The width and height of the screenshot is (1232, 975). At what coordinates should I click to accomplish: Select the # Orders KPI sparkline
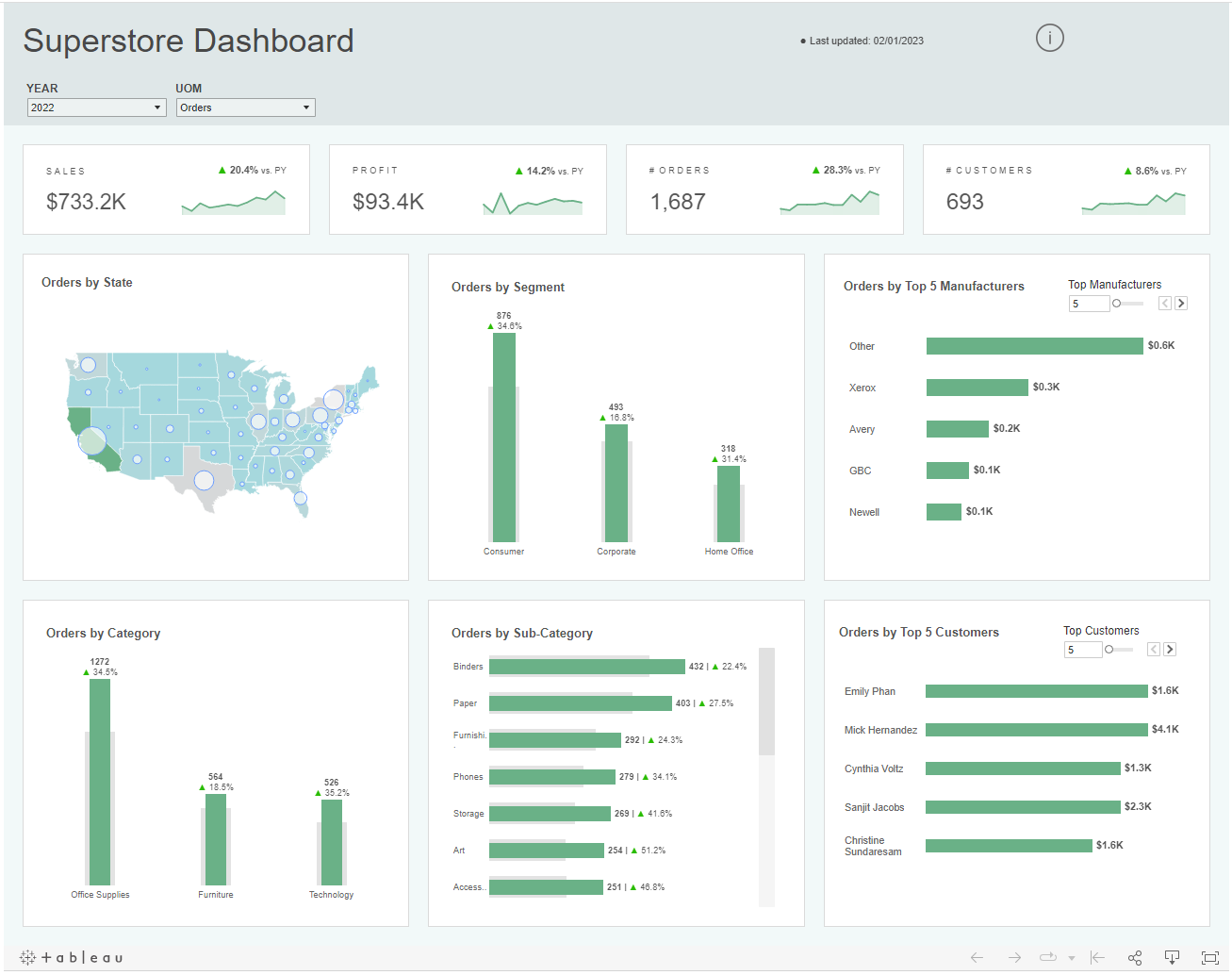(830, 203)
